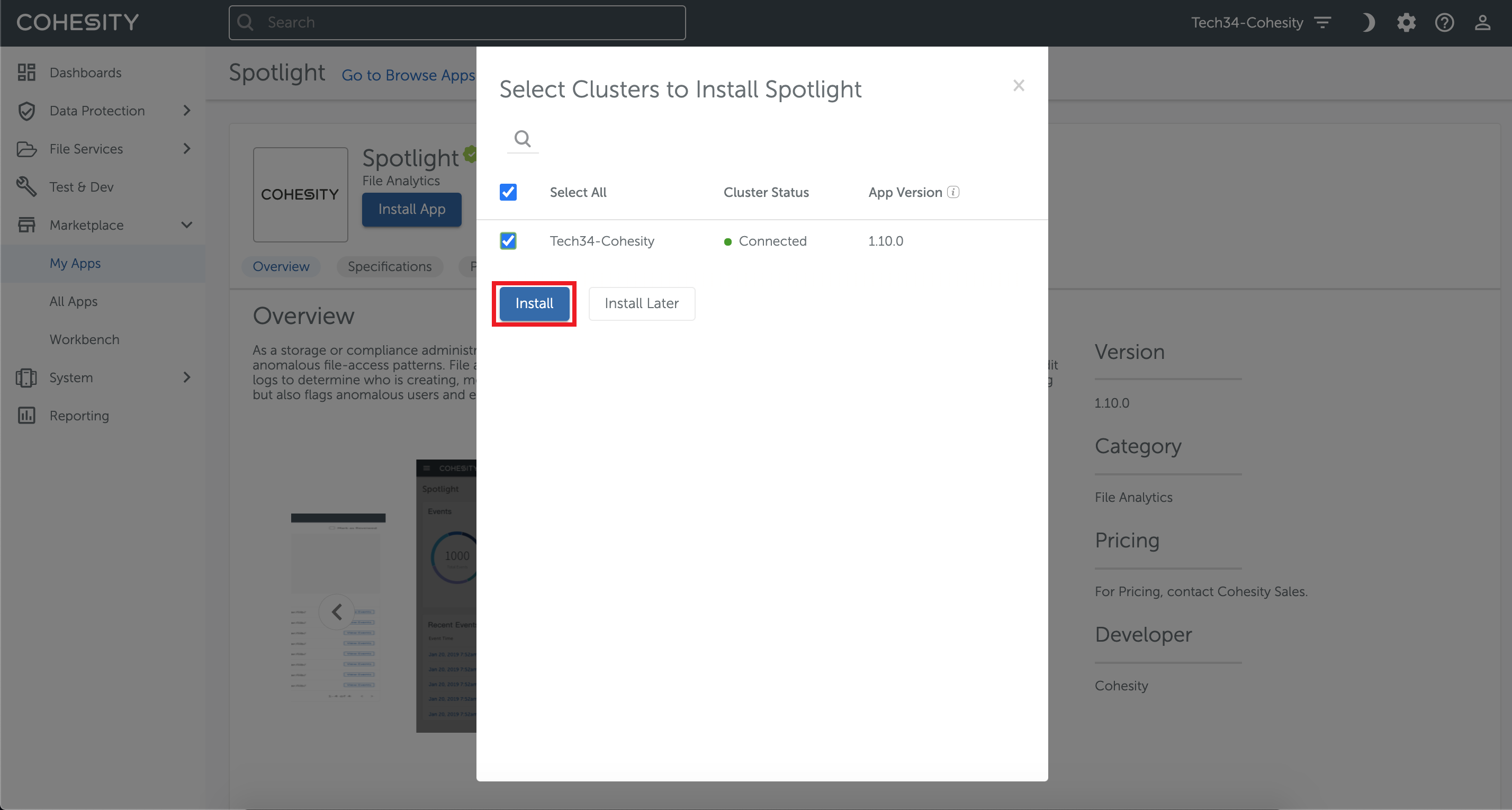Click the dialog cluster search magnifier icon
Viewport: 1512px width, 810px height.
(523, 139)
